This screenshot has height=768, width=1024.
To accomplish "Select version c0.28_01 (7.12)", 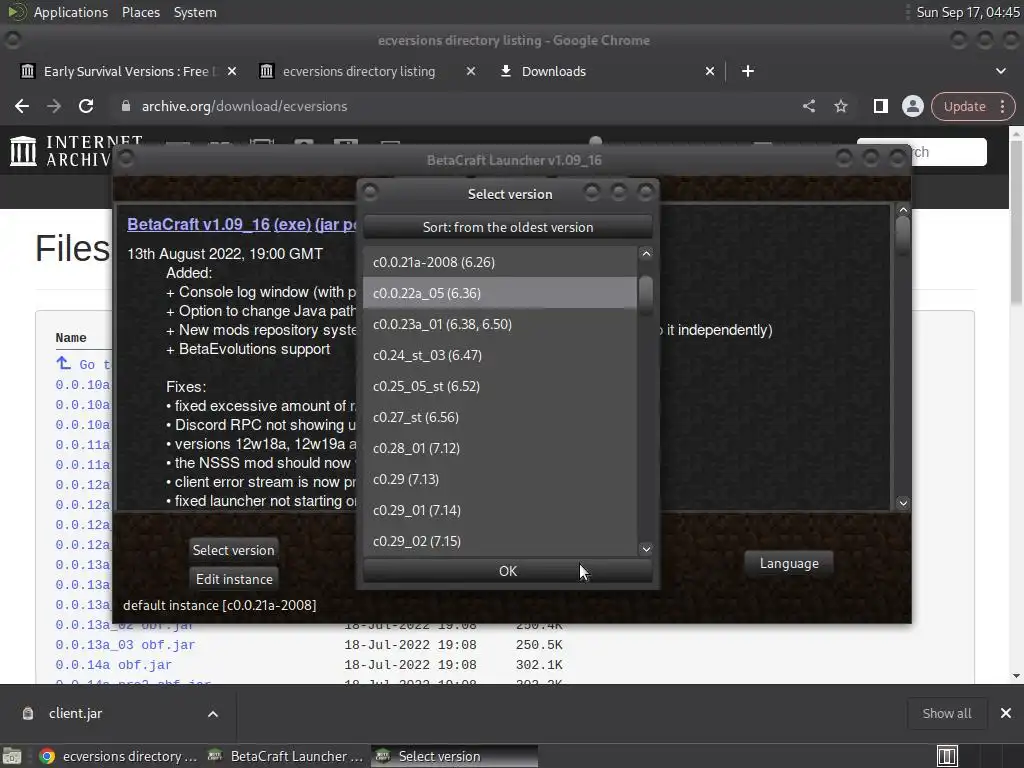I will tap(500, 448).
